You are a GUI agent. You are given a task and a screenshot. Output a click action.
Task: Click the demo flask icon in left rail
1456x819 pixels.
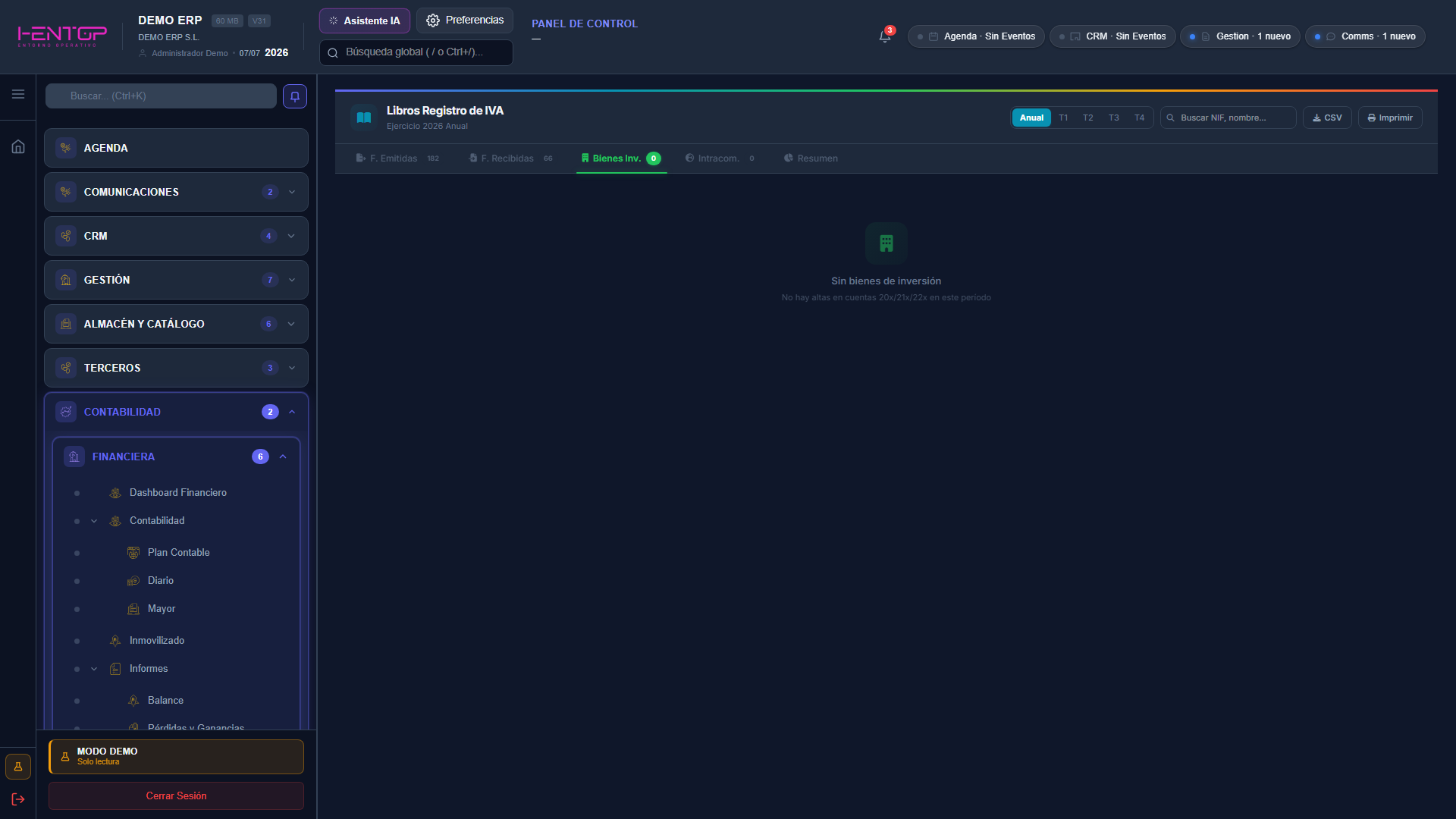[18, 767]
